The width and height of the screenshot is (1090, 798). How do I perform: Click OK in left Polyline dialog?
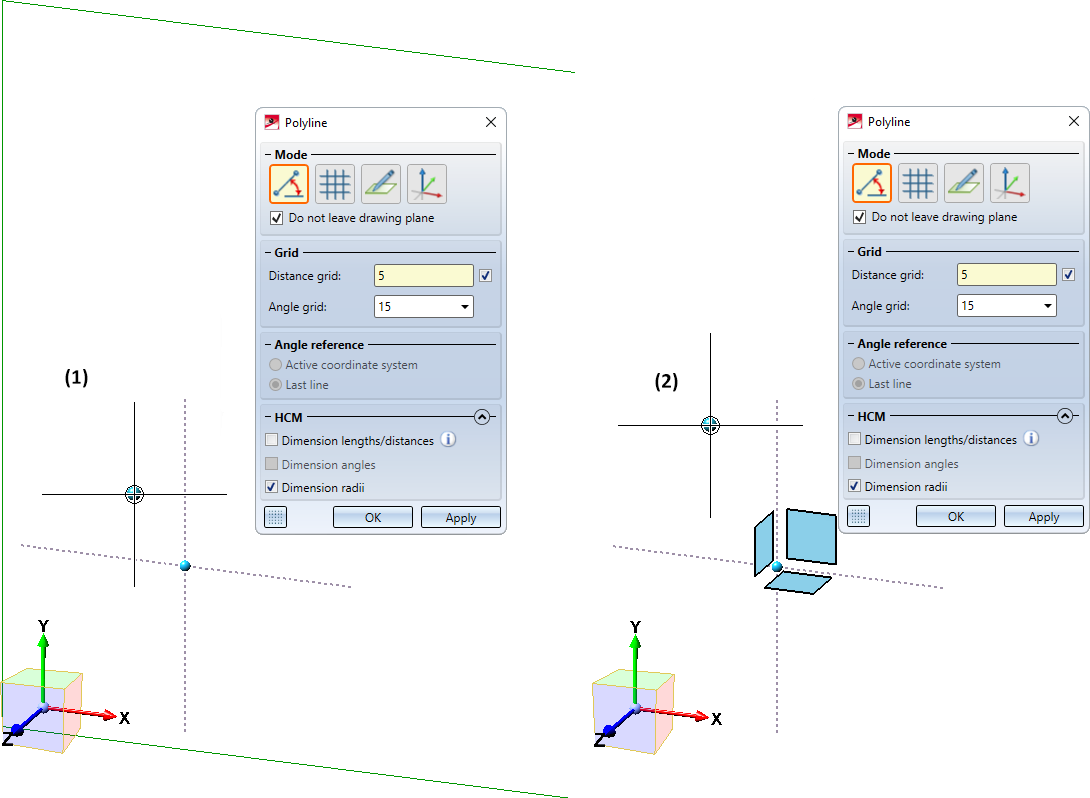(x=373, y=517)
